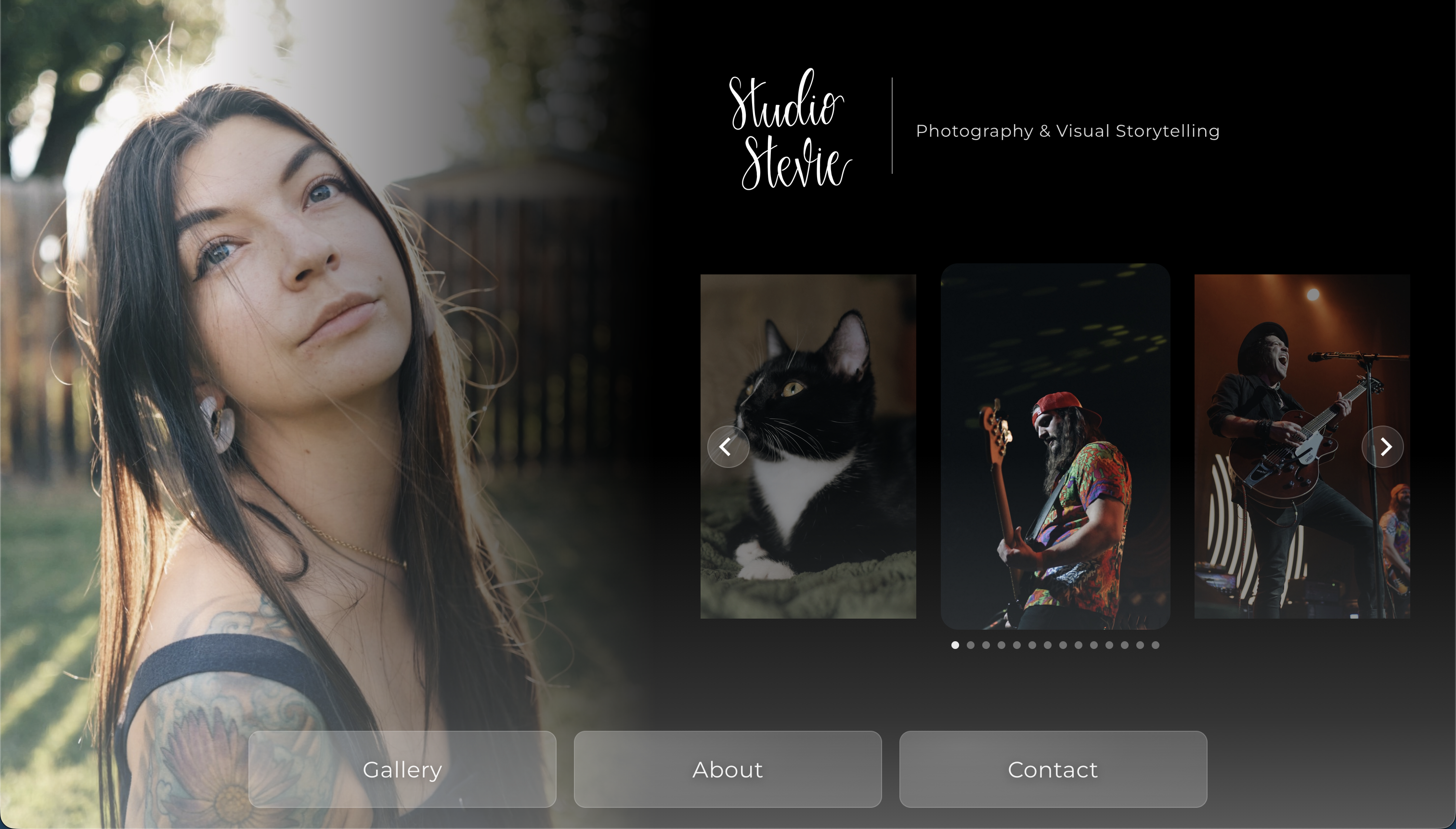The height and width of the screenshot is (829, 1456).
Task: Select the first carousel pagination dot
Action: click(x=955, y=645)
